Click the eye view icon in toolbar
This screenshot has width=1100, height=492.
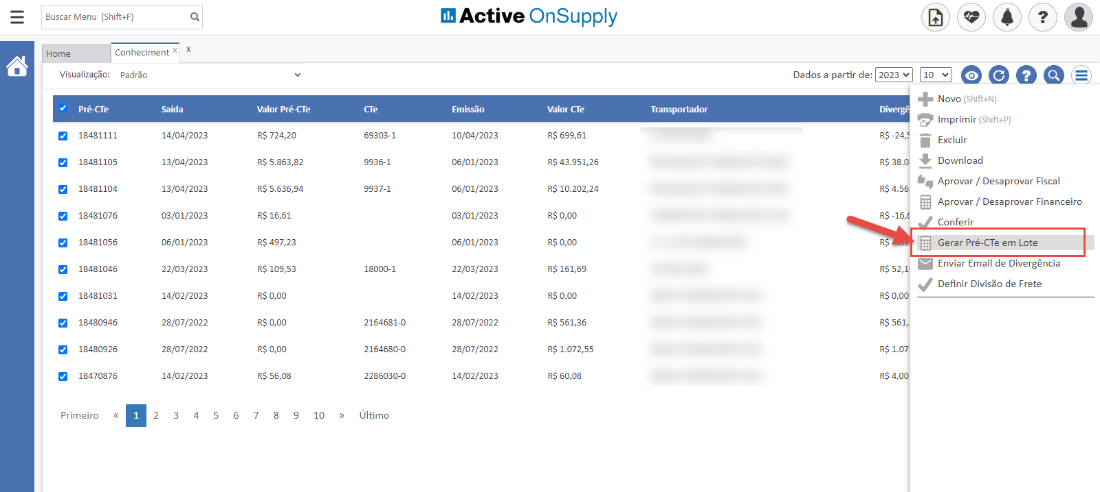click(971, 75)
